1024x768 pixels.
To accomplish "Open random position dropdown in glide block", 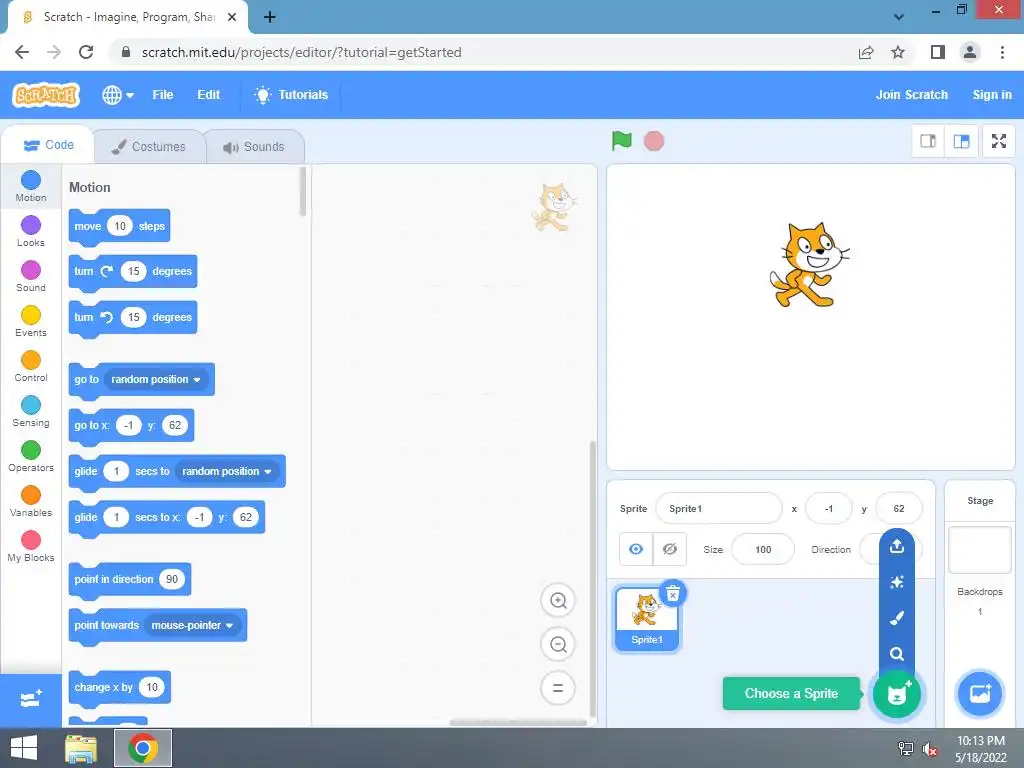I will pos(227,472).
